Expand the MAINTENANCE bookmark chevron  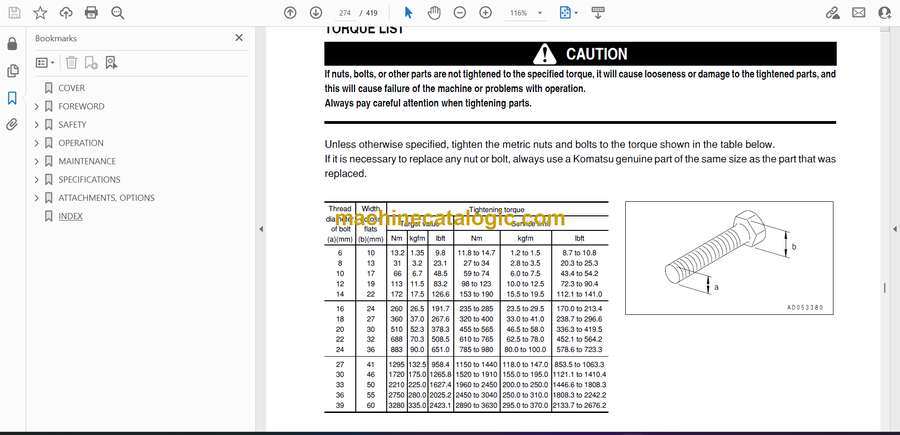pos(36,161)
